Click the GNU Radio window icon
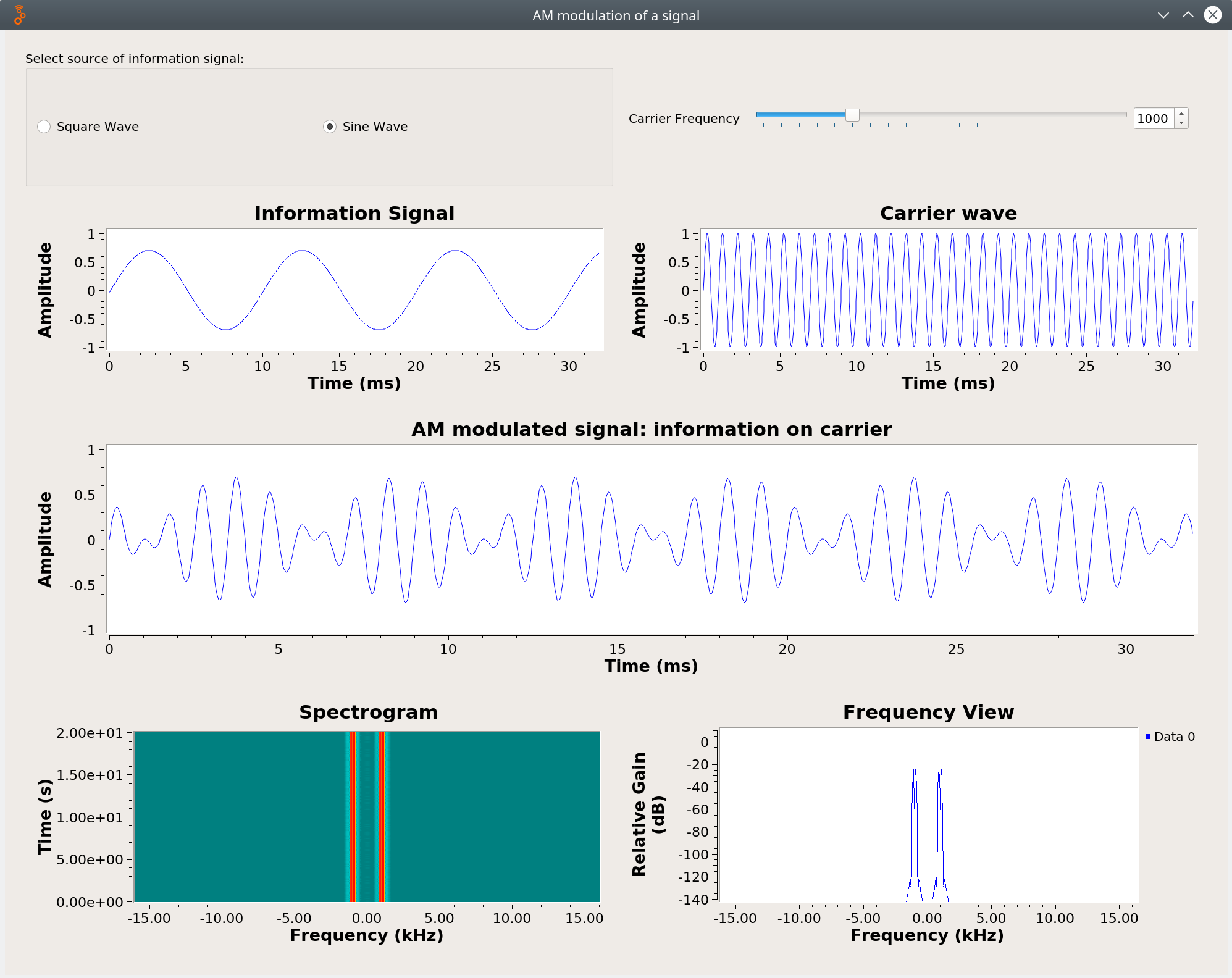This screenshot has width=1232, height=978. [19, 15]
